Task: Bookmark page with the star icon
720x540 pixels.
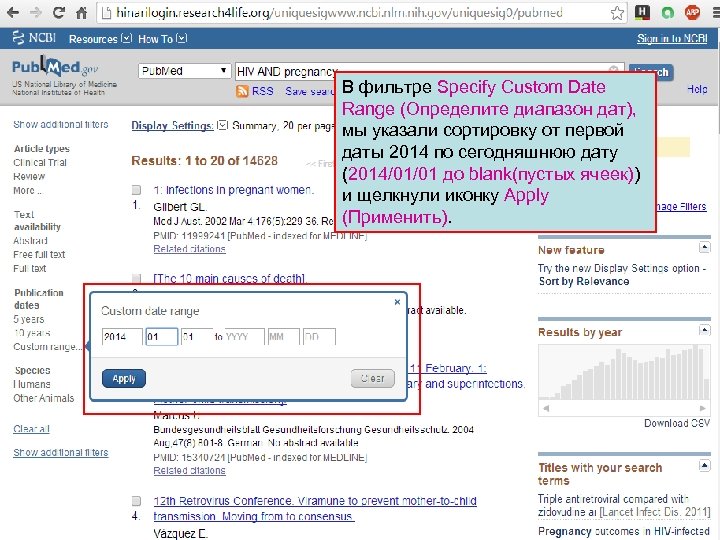Action: coord(617,13)
